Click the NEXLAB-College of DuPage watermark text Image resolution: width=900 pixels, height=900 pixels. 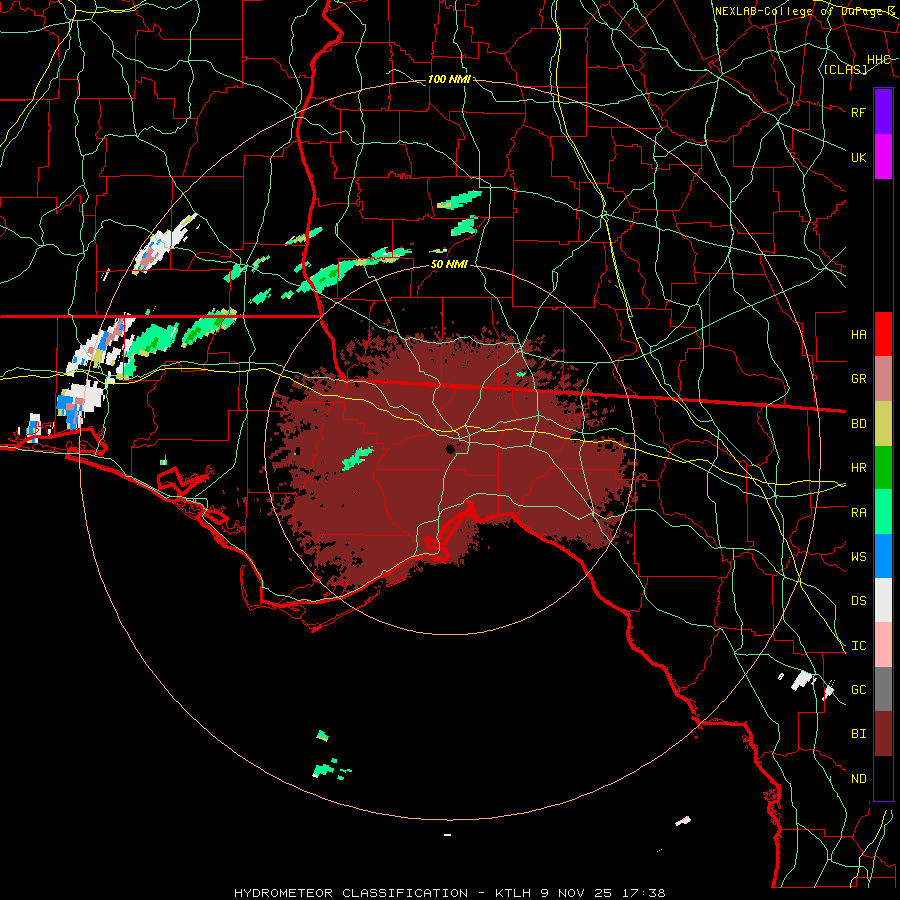[805, 11]
